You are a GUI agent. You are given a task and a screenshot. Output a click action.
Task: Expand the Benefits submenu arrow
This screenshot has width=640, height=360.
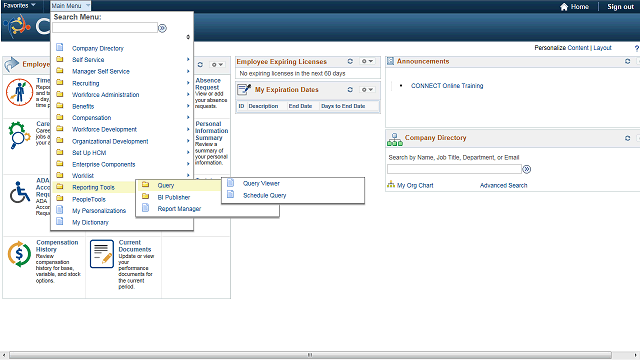click(x=188, y=106)
